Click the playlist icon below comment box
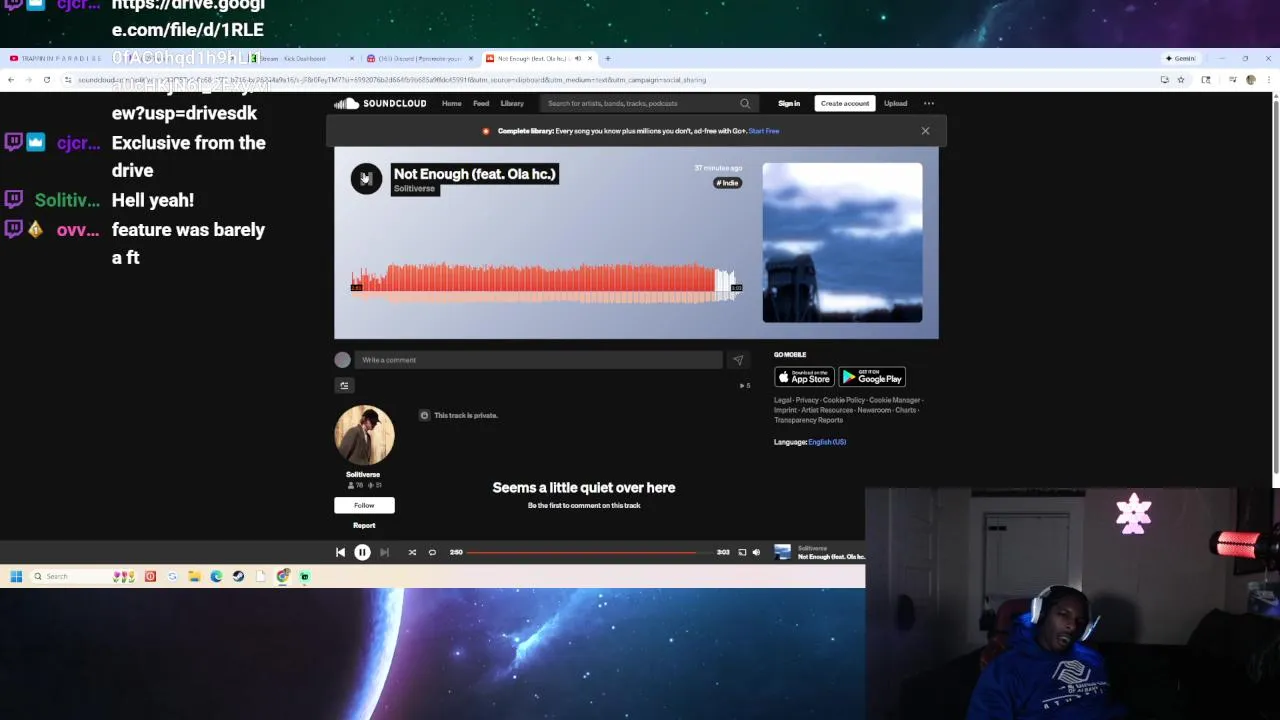 tap(344, 385)
